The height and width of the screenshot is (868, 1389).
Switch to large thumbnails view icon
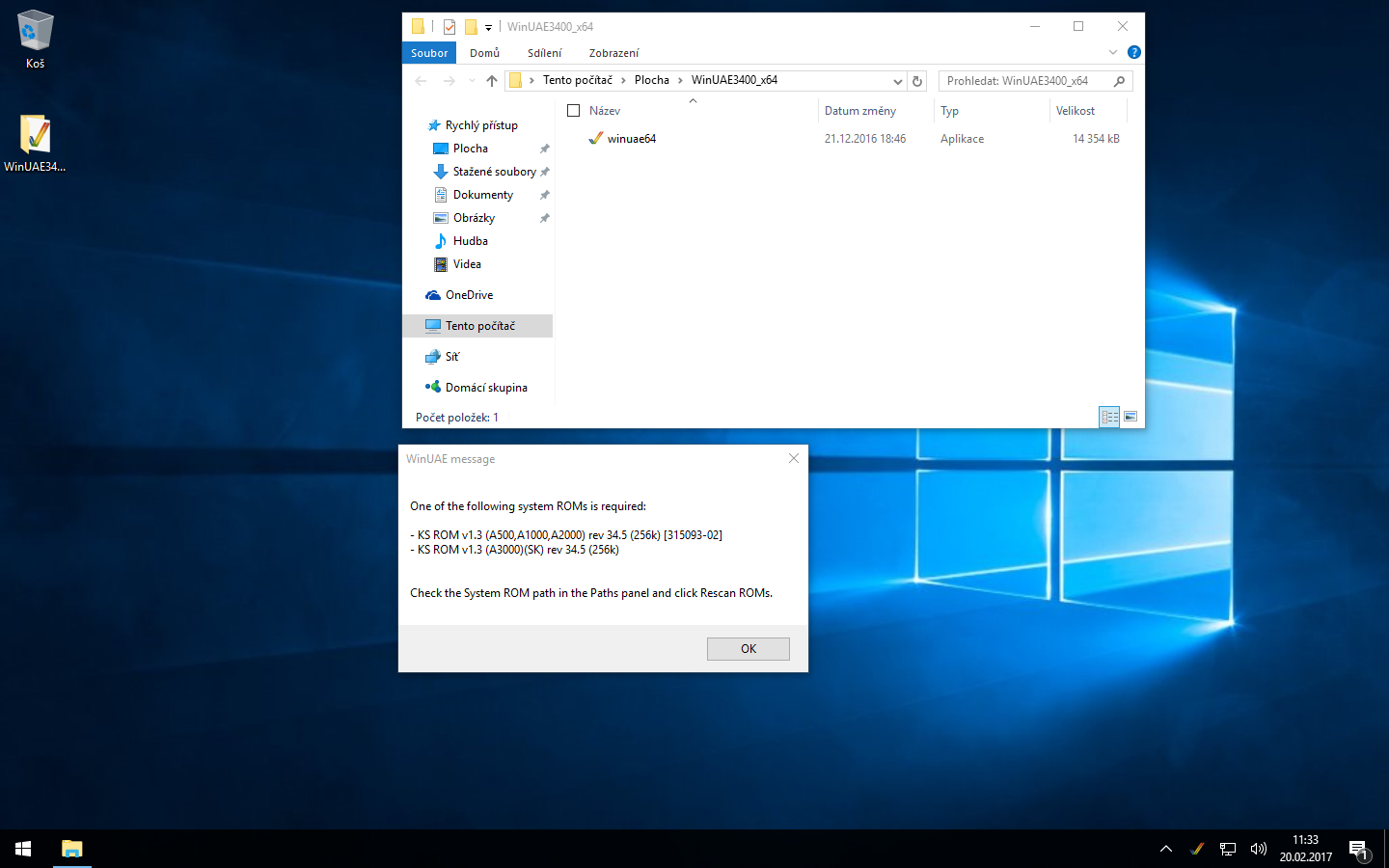(x=1130, y=417)
